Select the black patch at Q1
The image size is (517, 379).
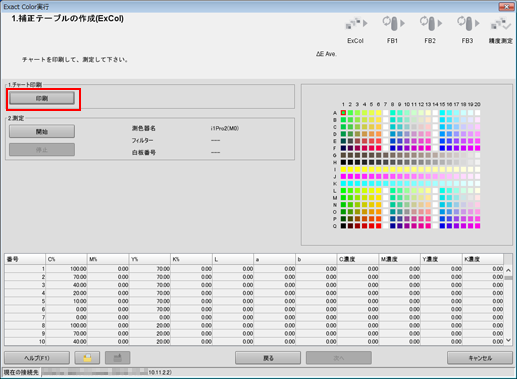coord(343,226)
